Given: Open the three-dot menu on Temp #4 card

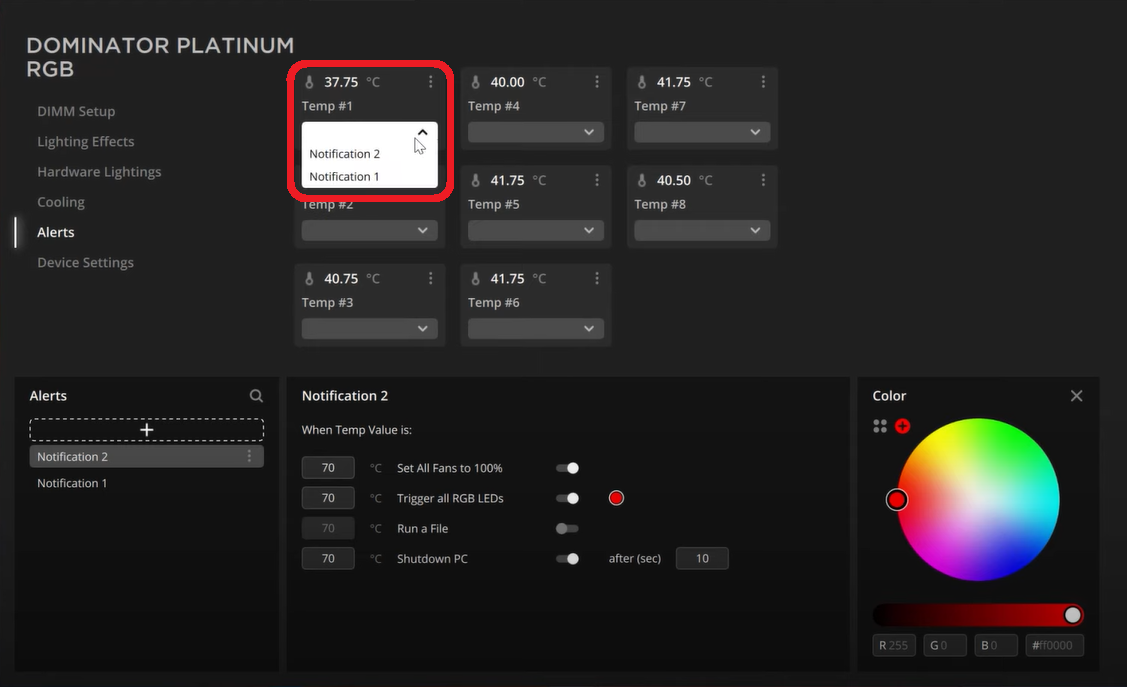Looking at the screenshot, I should pyautogui.click(x=597, y=82).
